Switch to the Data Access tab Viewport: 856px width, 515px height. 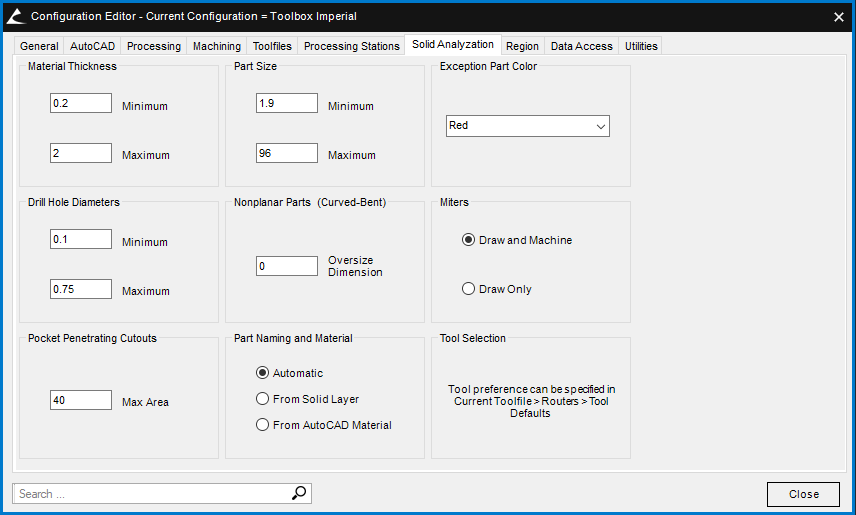[x=581, y=46]
